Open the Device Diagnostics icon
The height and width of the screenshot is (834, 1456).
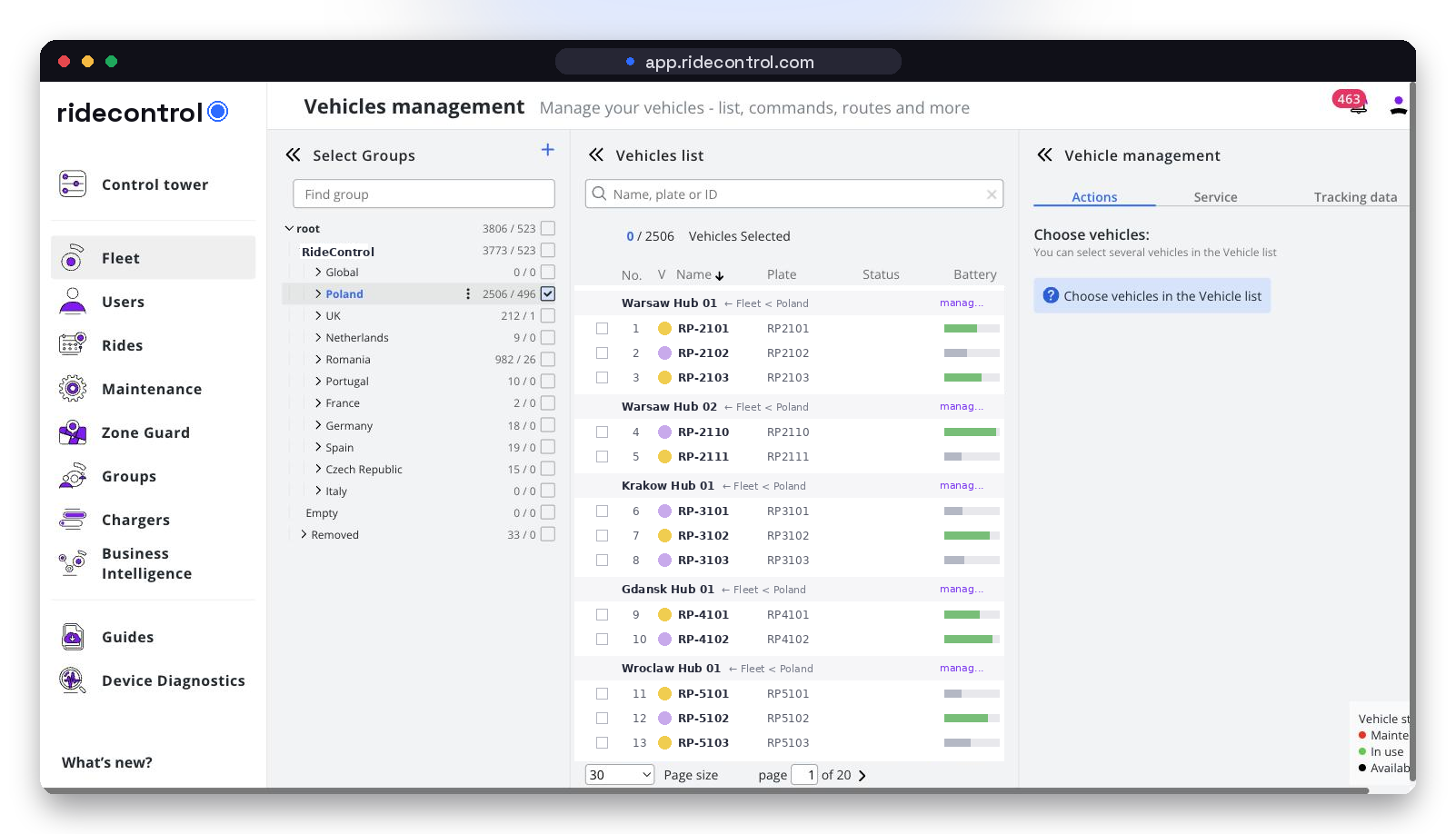coord(73,680)
